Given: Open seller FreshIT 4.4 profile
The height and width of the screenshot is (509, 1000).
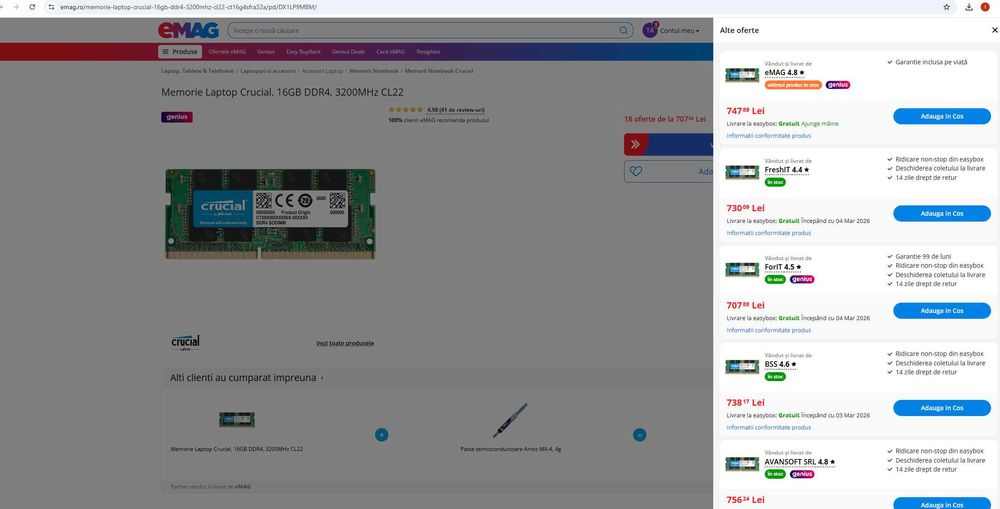Looking at the screenshot, I should 786,170.
